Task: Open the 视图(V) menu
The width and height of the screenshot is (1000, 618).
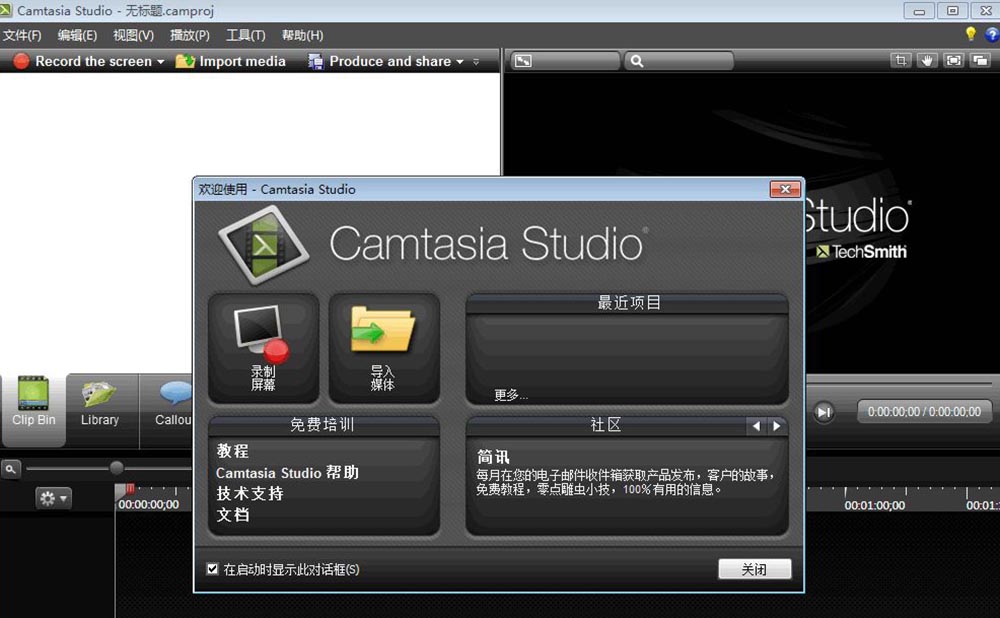Action: 133,35
